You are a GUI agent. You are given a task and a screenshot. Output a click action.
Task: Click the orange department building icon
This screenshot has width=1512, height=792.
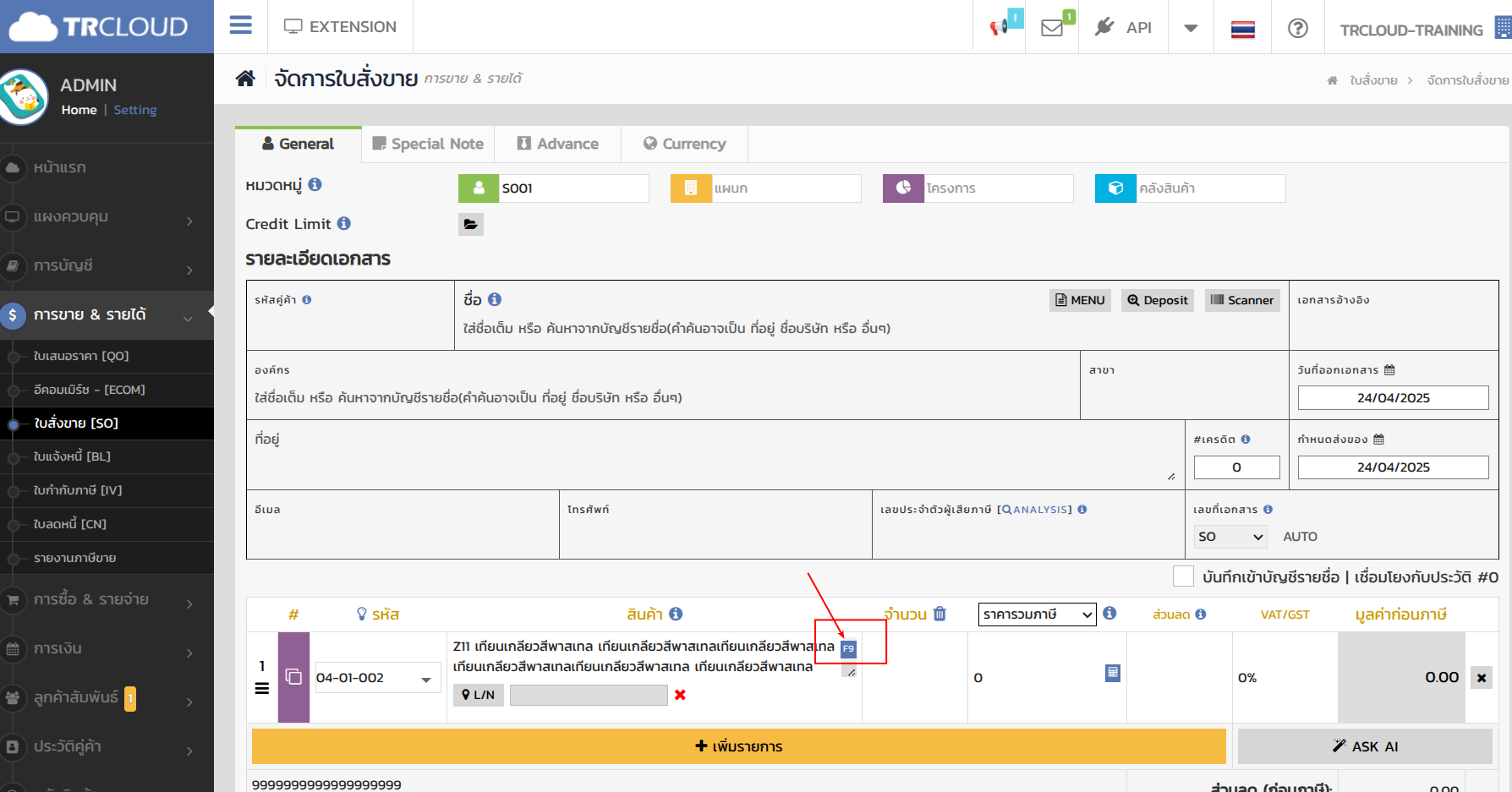[691, 188]
